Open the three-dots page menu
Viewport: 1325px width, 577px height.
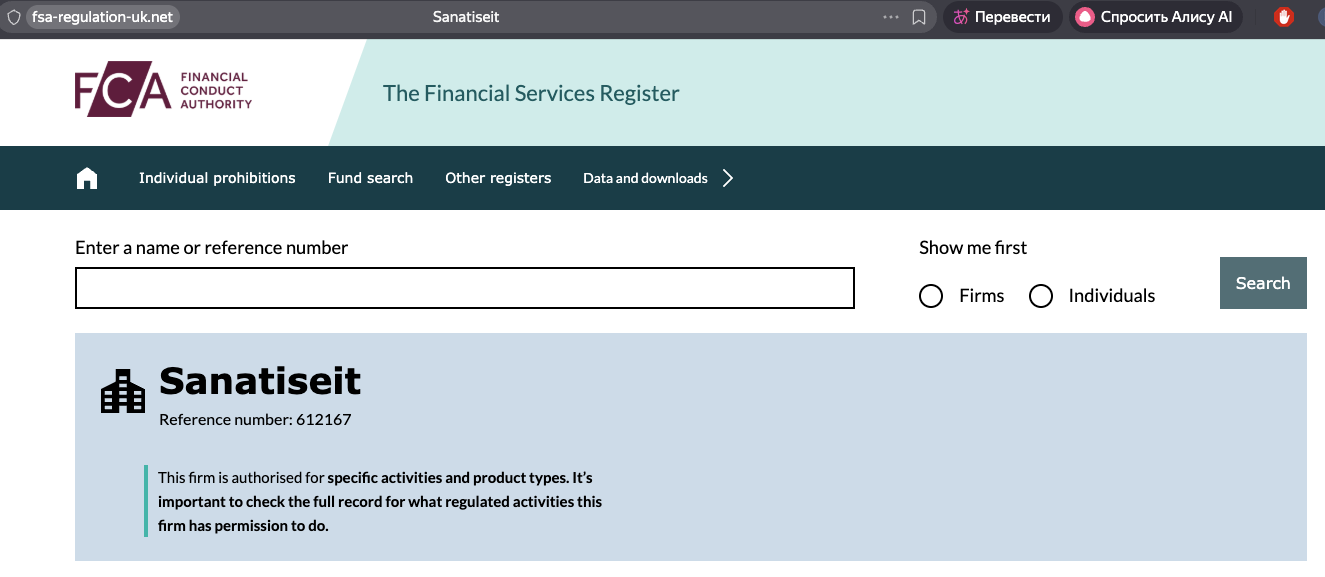click(x=891, y=17)
